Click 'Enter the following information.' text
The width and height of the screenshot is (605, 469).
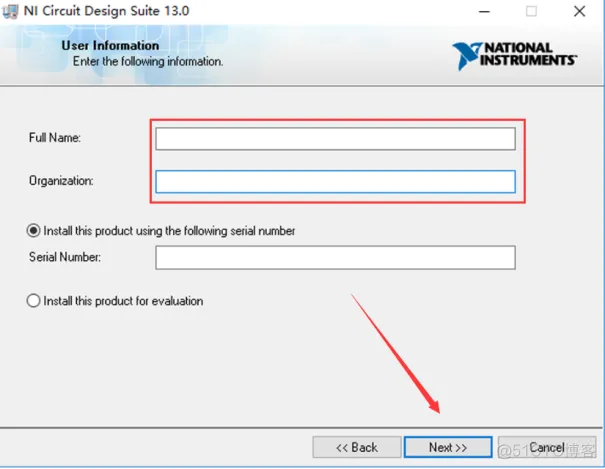148,61
